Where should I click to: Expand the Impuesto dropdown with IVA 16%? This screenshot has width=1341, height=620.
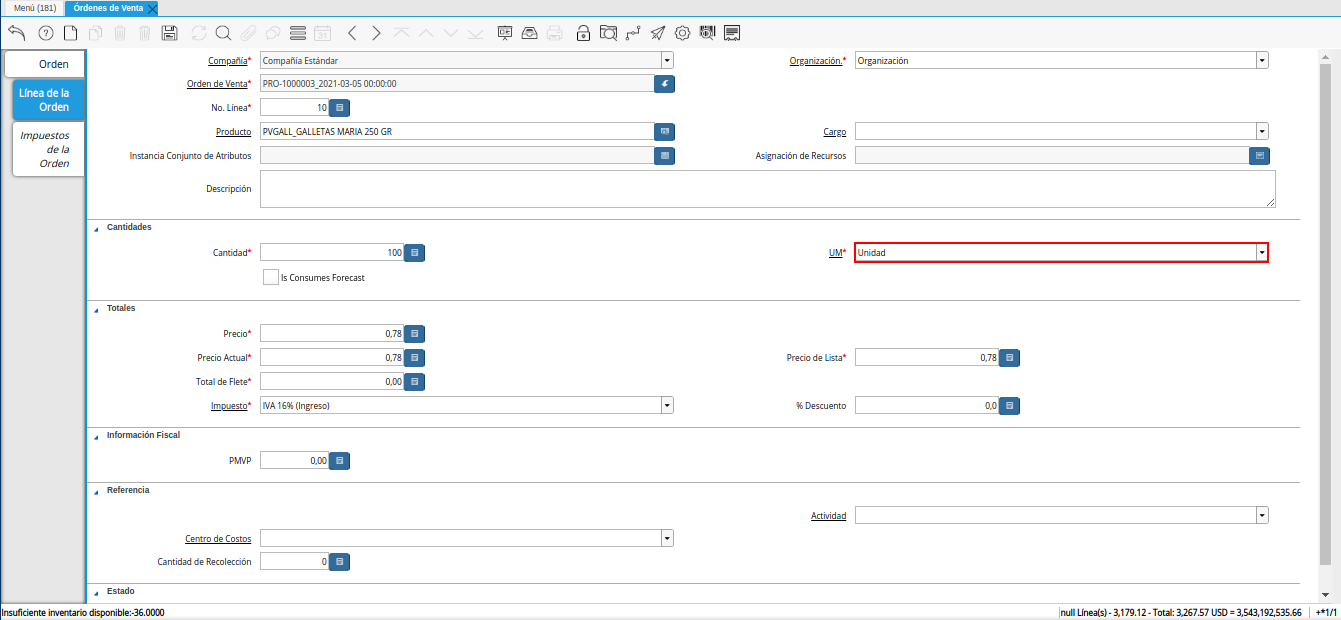coord(667,406)
